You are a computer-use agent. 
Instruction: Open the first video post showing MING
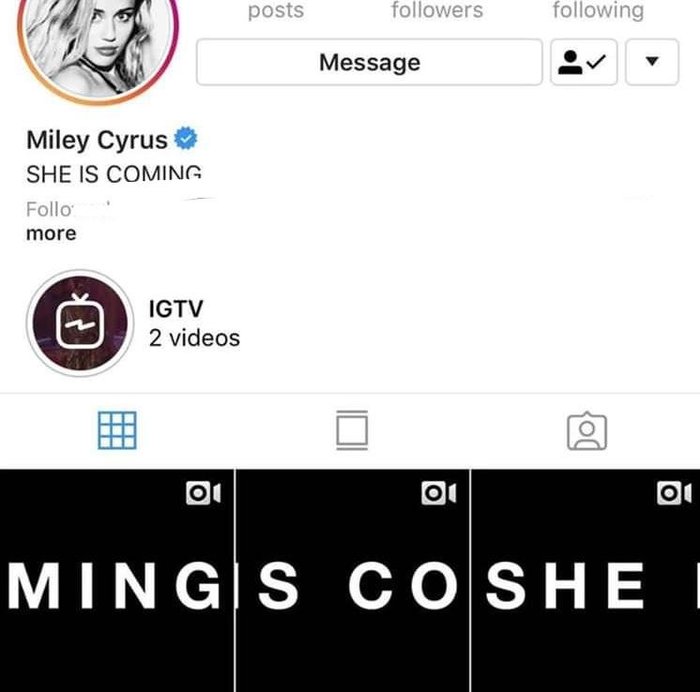pos(117,580)
